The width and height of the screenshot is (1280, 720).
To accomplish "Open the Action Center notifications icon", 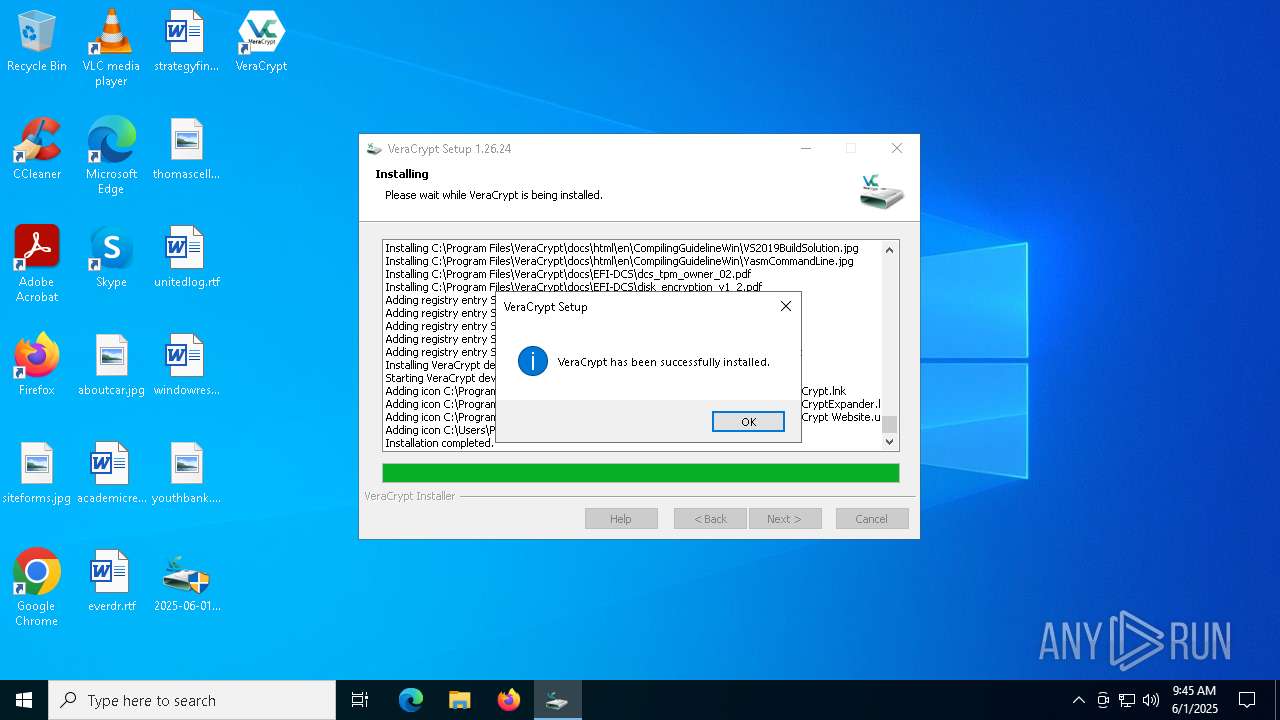I will click(x=1247, y=700).
